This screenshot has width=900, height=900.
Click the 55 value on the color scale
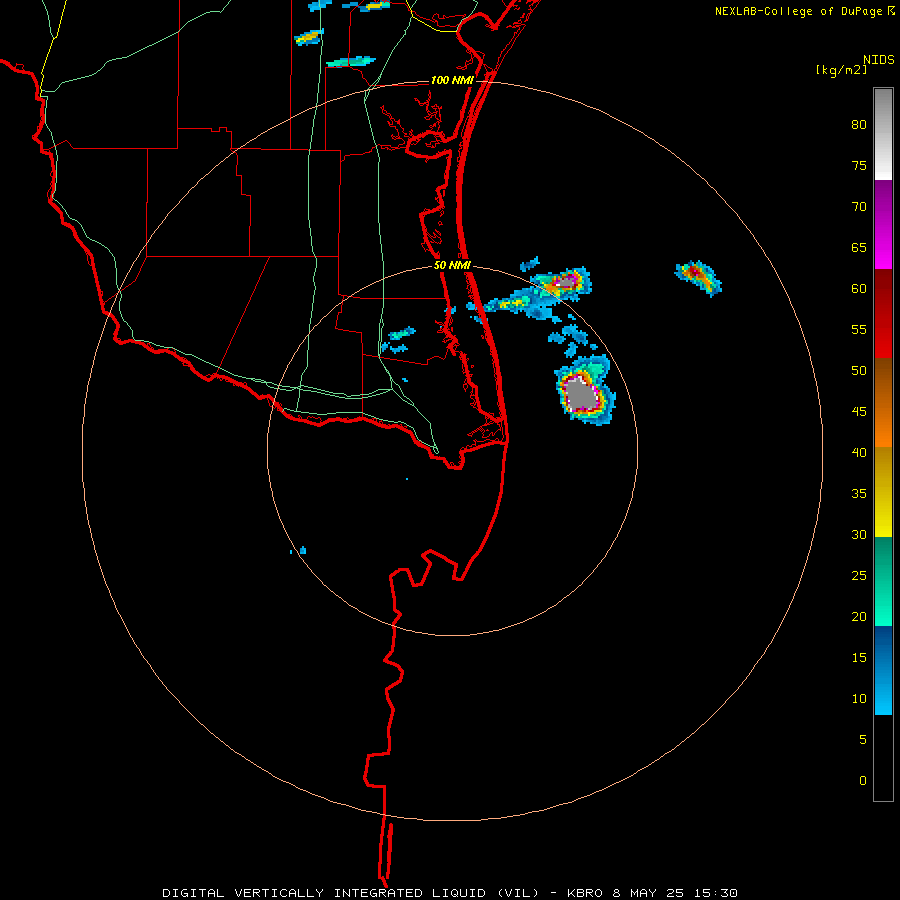pos(859,329)
